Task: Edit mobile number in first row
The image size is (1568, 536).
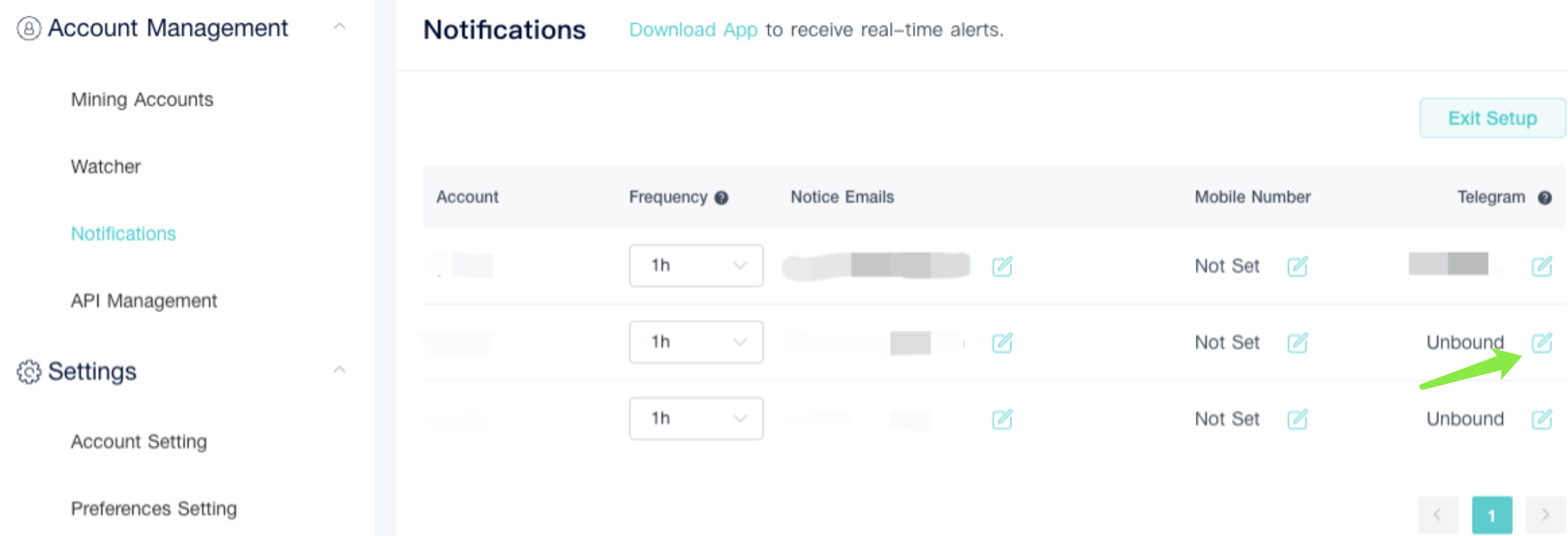Action: (1297, 266)
